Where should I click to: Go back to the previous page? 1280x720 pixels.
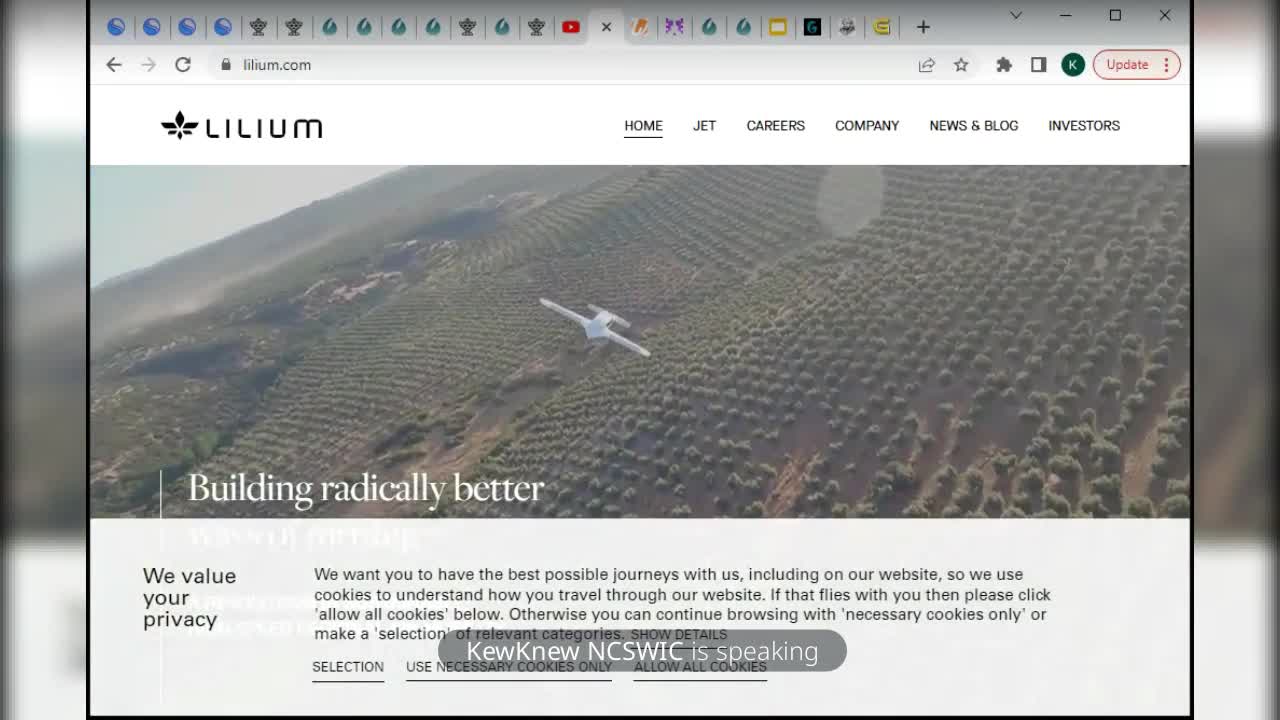click(114, 65)
